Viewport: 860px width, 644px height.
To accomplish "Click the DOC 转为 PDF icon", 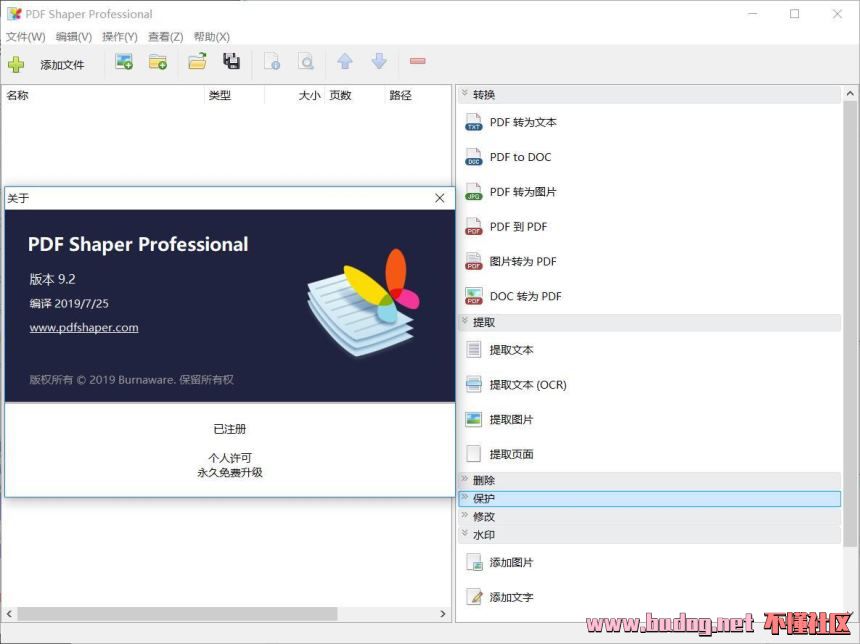I will (x=473, y=296).
